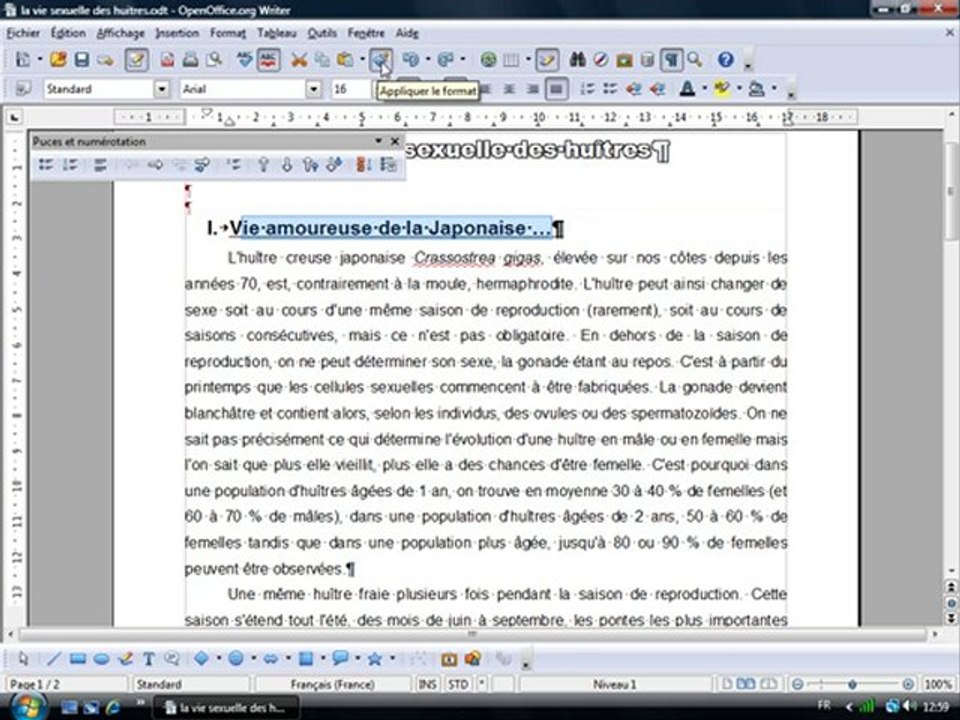Toggle nonprinting characters pilcrow
960x720 pixels.
[x=672, y=59]
